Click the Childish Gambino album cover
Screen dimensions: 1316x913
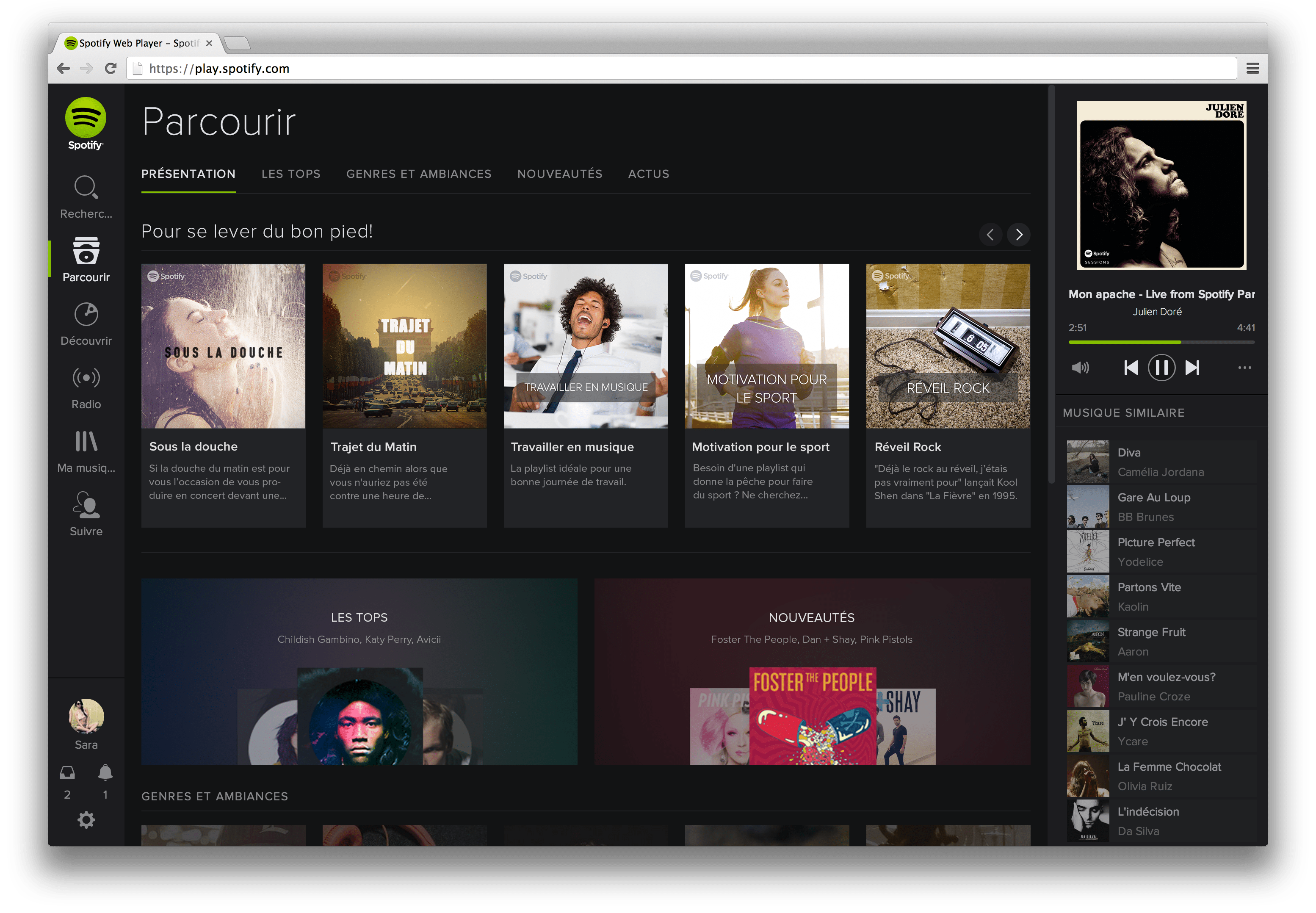[360, 716]
